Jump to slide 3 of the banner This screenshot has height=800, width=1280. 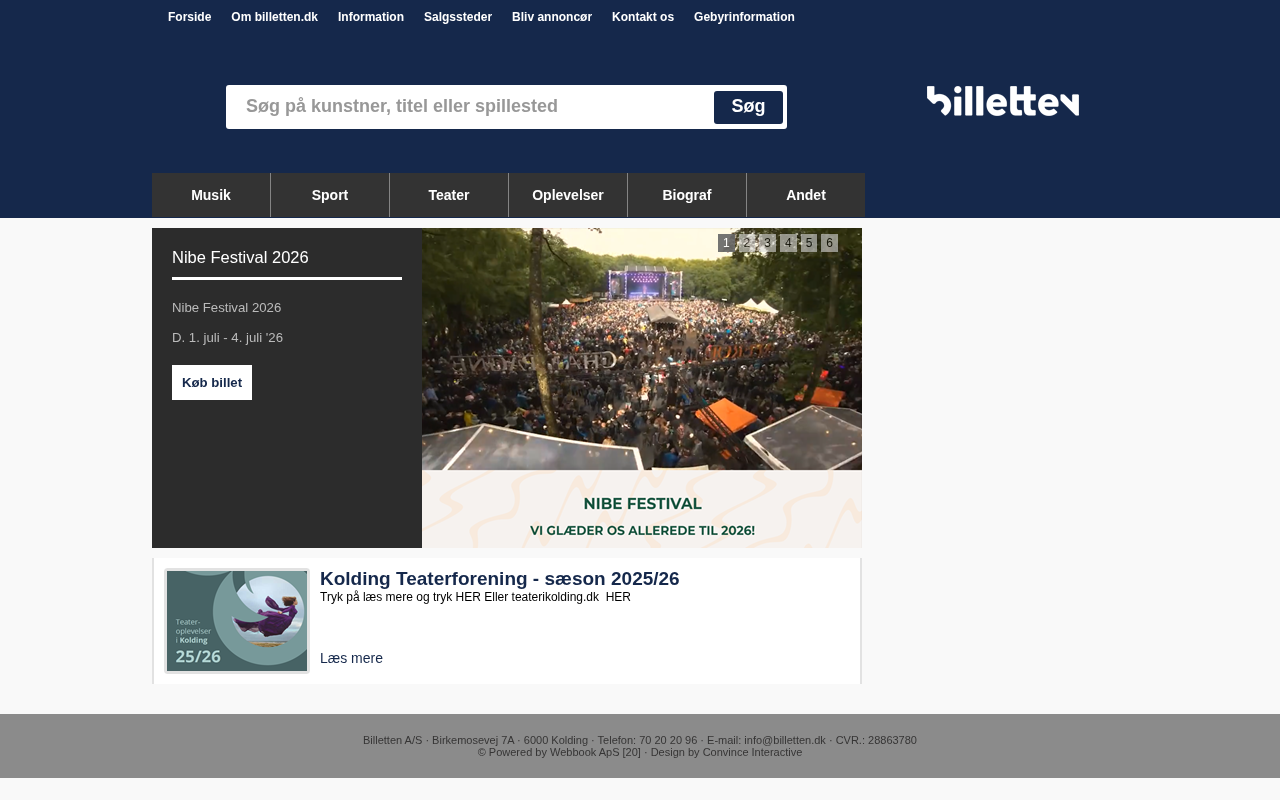[767, 243]
